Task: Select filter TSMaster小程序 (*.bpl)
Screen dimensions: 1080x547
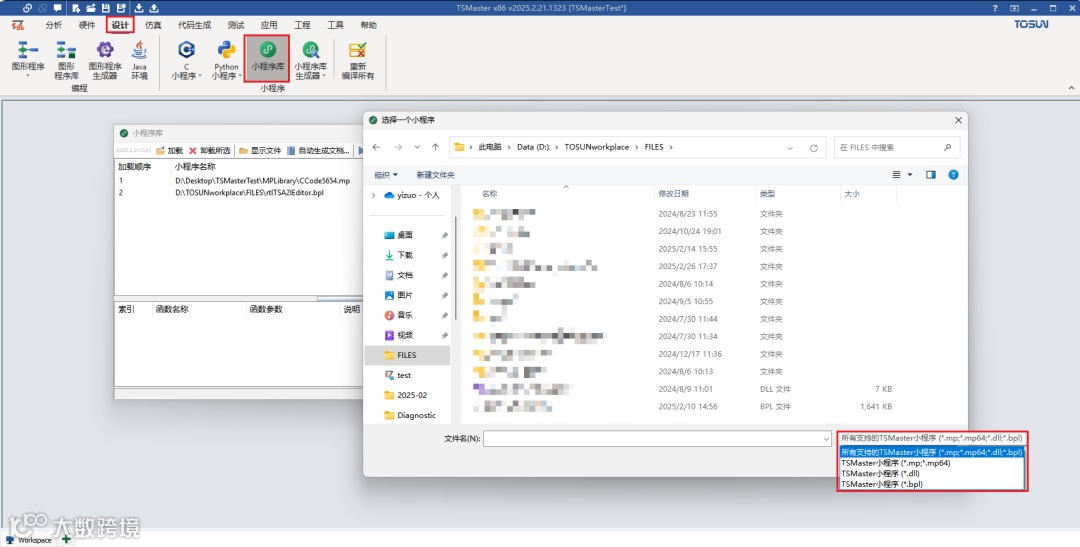Action: point(932,484)
